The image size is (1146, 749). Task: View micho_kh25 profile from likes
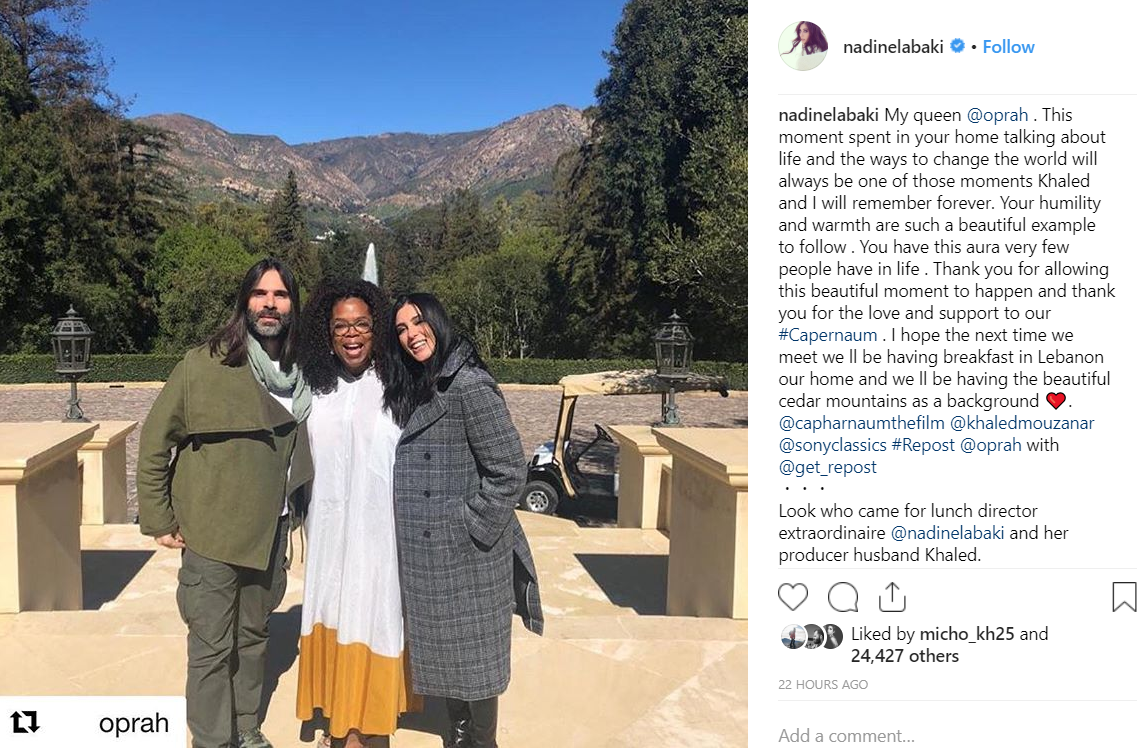[967, 634]
